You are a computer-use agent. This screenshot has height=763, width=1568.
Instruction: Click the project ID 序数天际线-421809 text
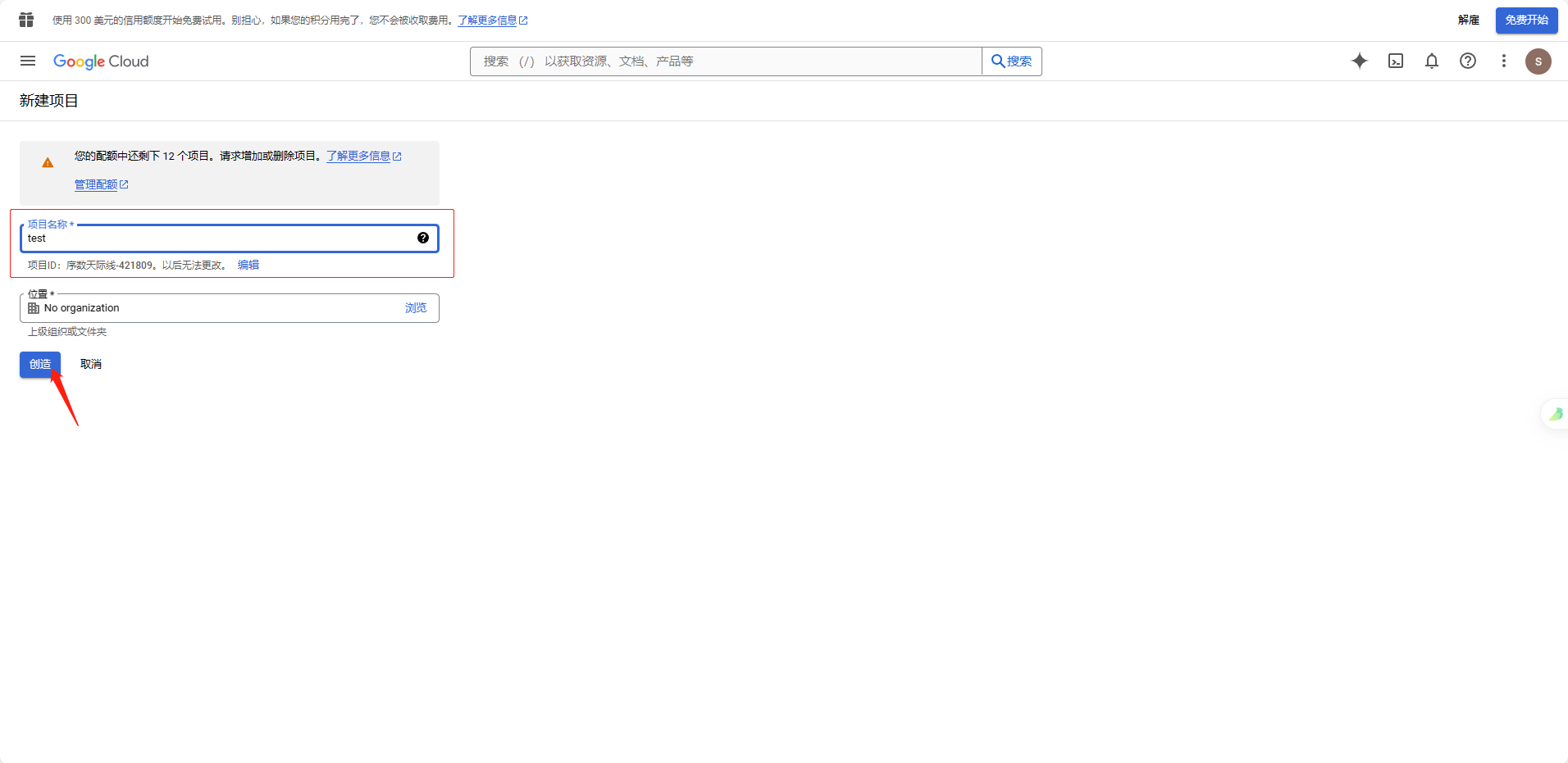(x=110, y=265)
